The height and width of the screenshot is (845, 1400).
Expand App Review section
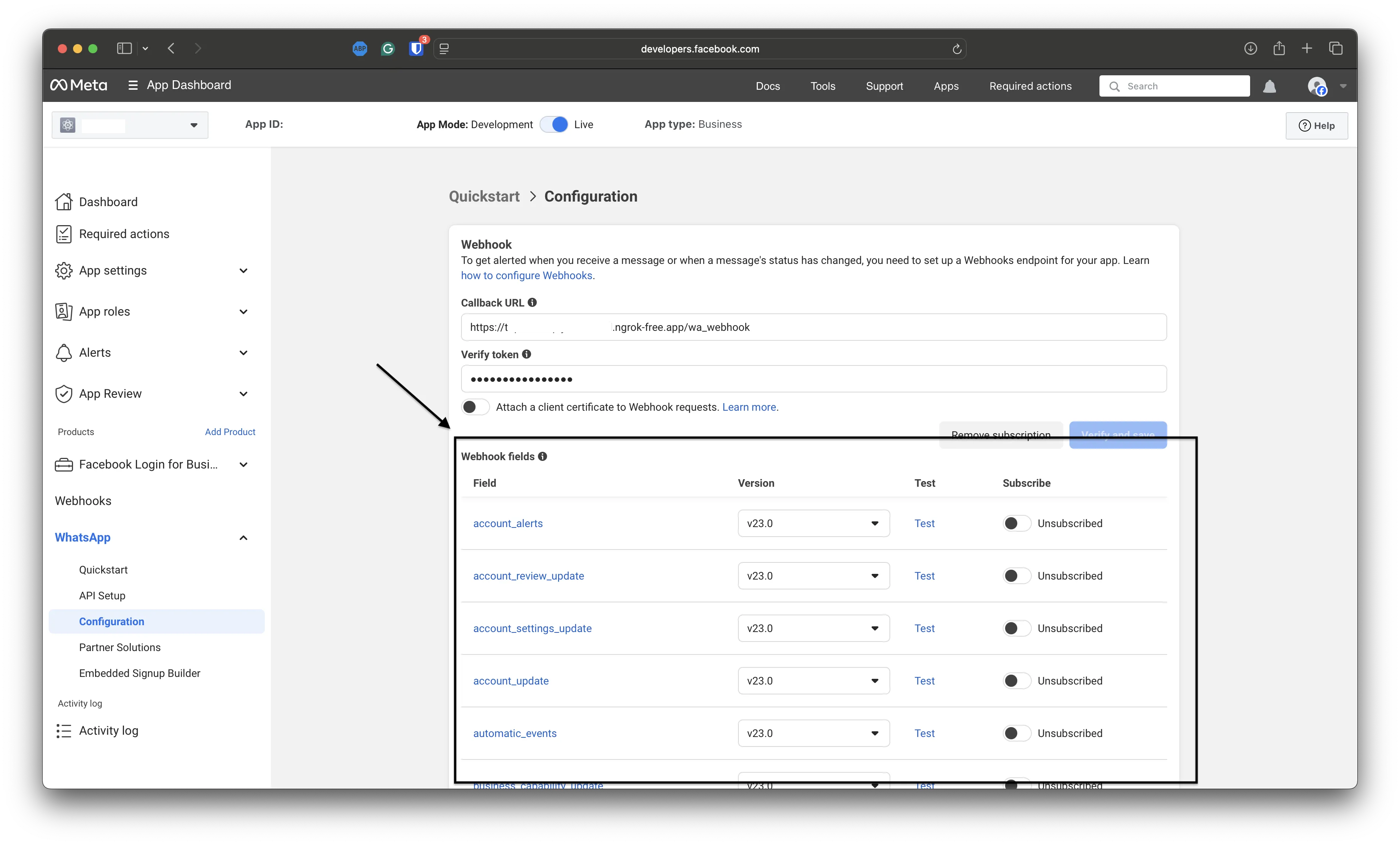pyautogui.click(x=243, y=394)
